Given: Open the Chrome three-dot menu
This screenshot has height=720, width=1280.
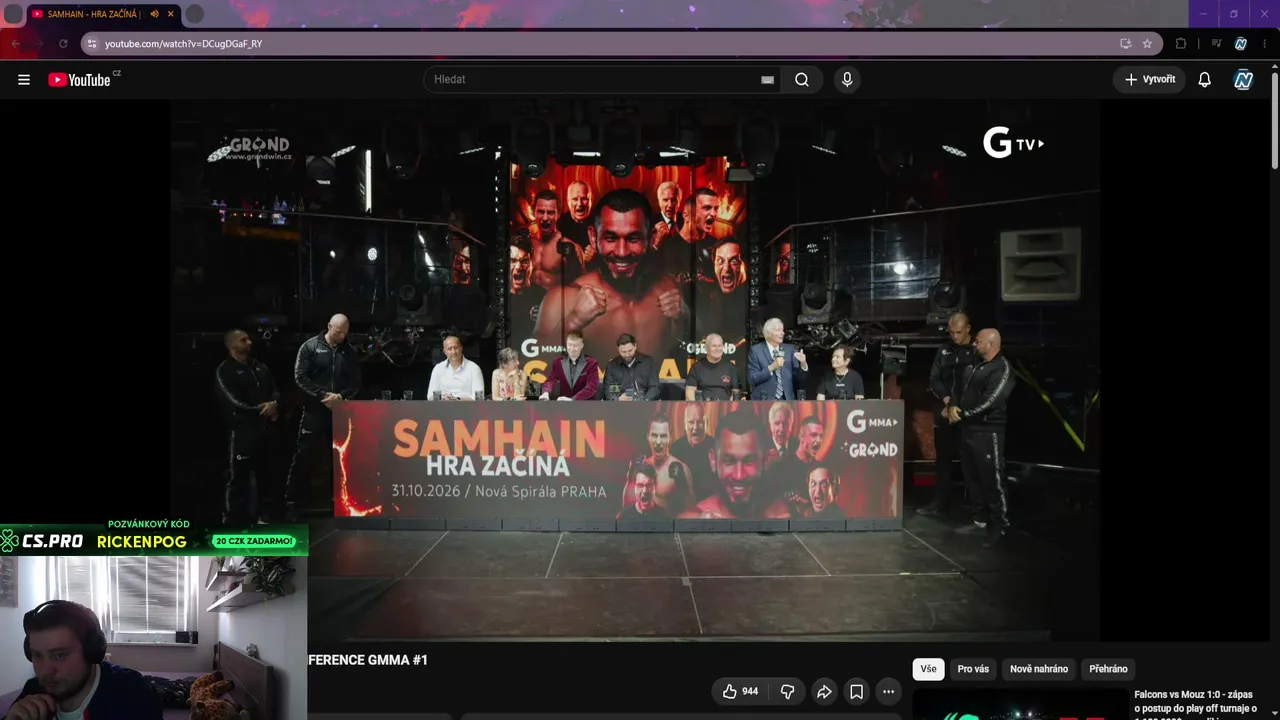Looking at the screenshot, I should click(1266, 44).
